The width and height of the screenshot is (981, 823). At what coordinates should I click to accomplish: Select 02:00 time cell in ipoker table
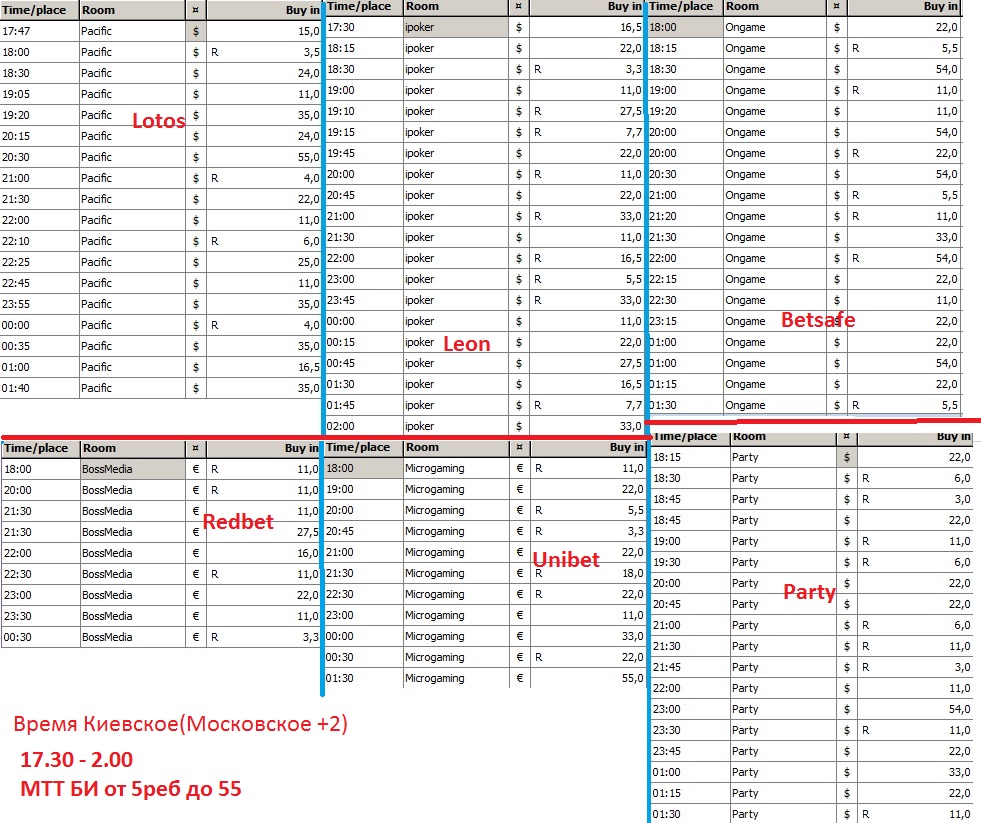(363, 426)
